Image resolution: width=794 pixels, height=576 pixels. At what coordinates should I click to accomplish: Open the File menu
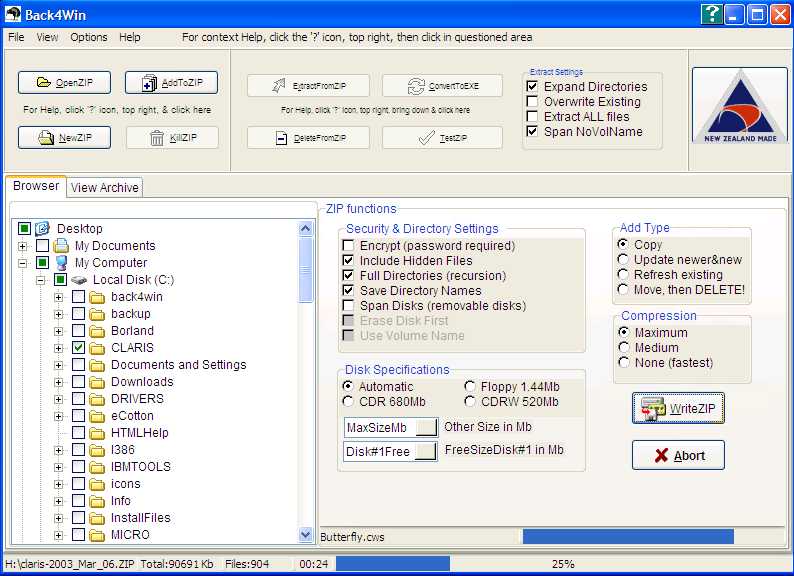16,37
